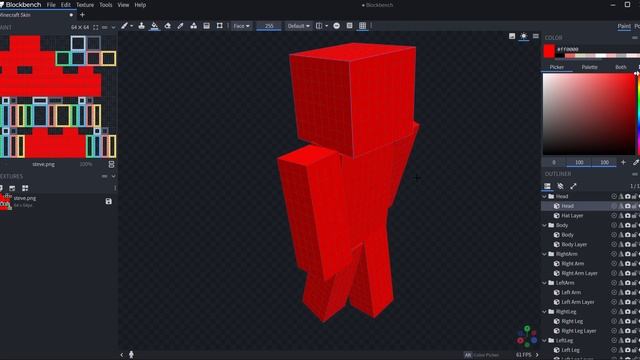
Task: Toggle camera visibility icon of Hat Layer
Action: coord(628,216)
